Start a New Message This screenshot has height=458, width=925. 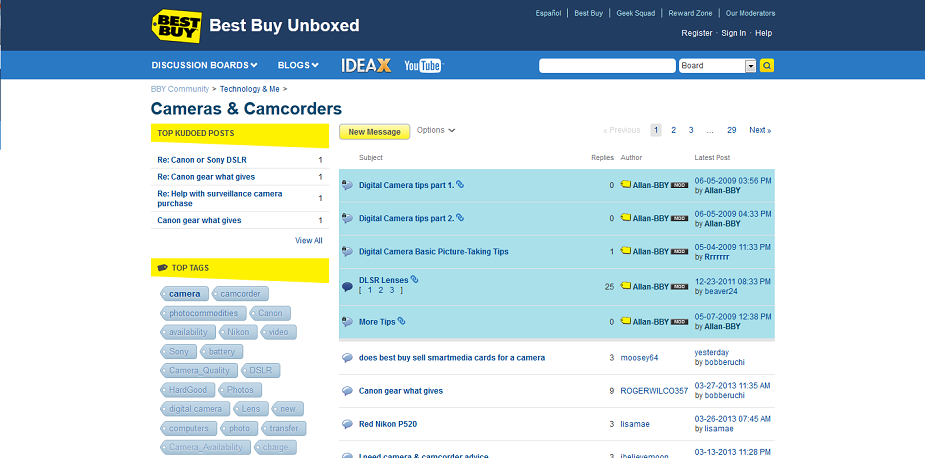point(374,132)
